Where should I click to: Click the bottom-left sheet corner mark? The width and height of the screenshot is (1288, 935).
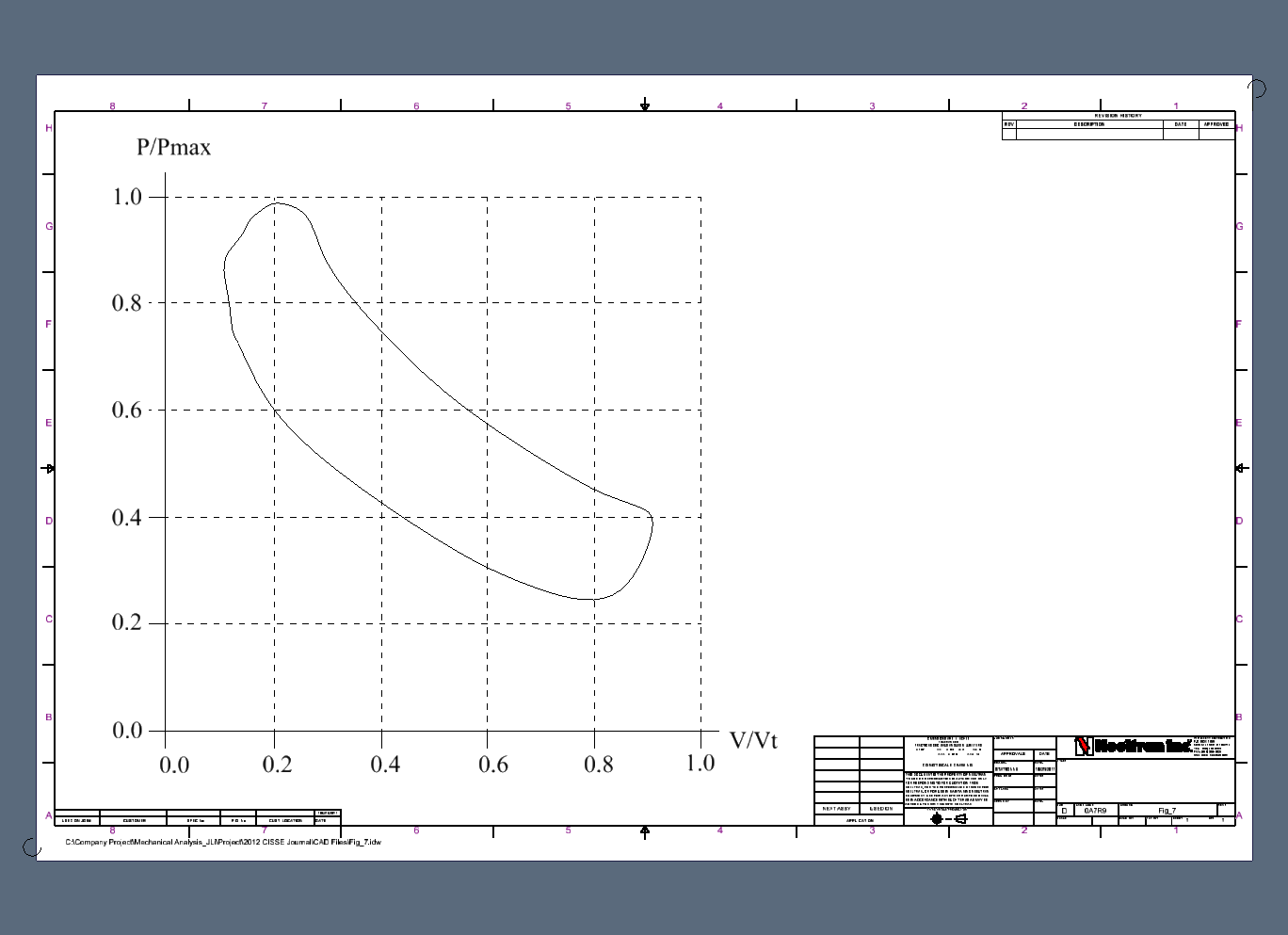[x=31, y=847]
